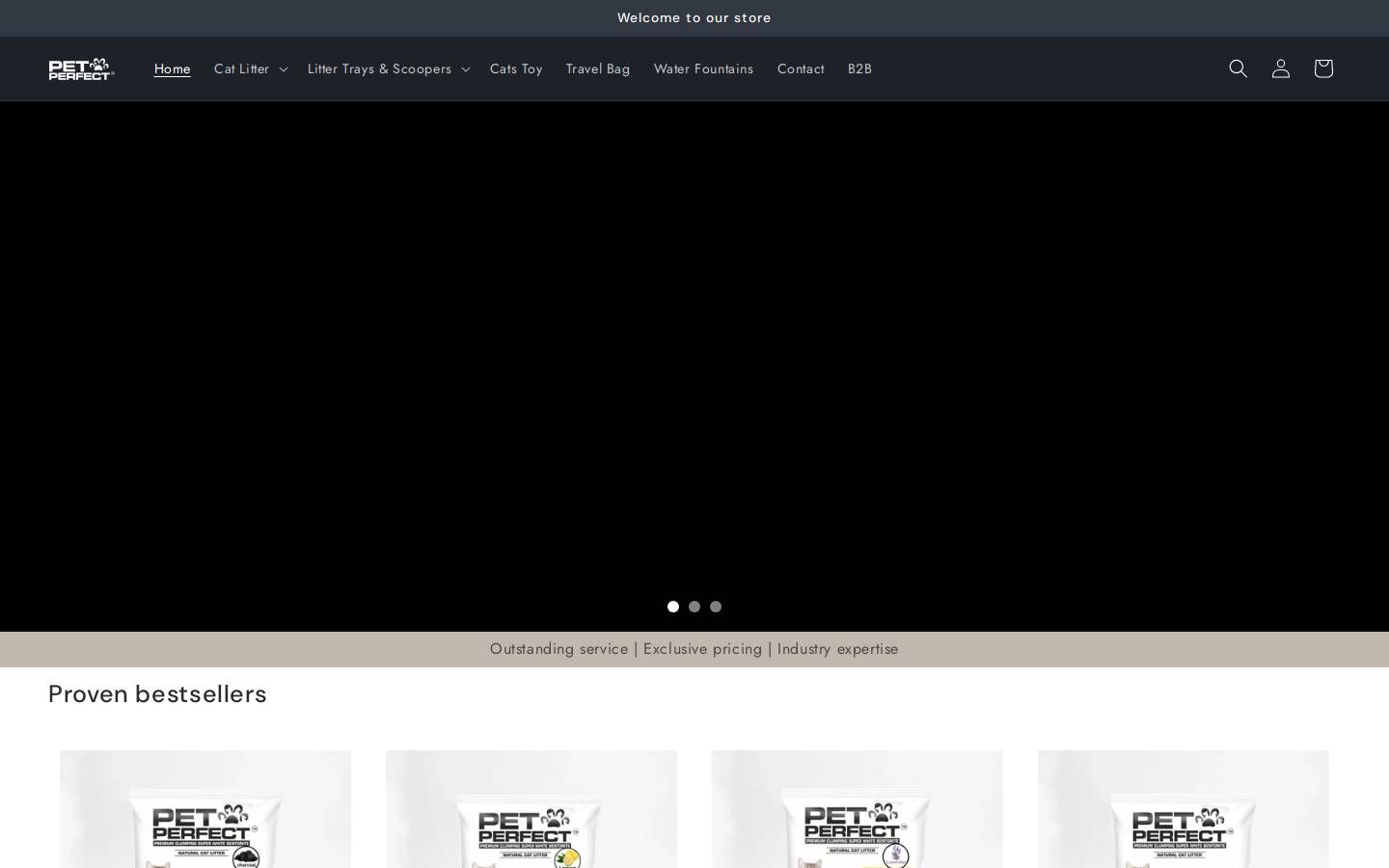Open the shopping cart icon
Screen dimensions: 1389x868
(x=1322, y=68)
